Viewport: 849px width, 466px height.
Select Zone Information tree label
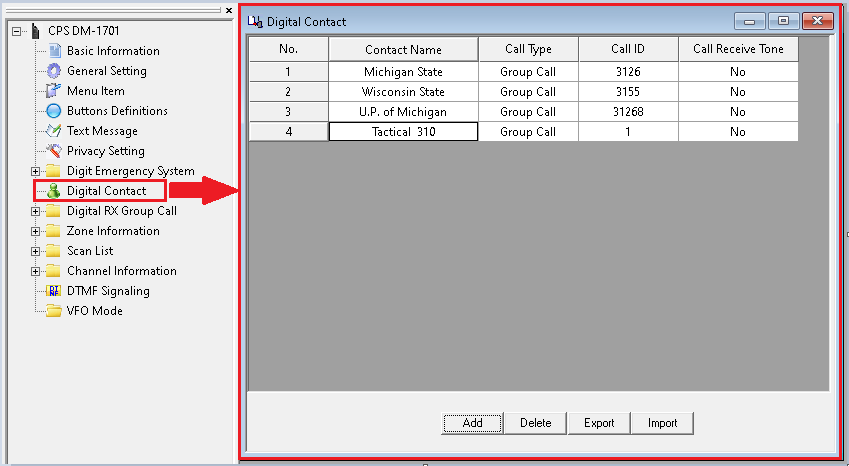[113, 231]
